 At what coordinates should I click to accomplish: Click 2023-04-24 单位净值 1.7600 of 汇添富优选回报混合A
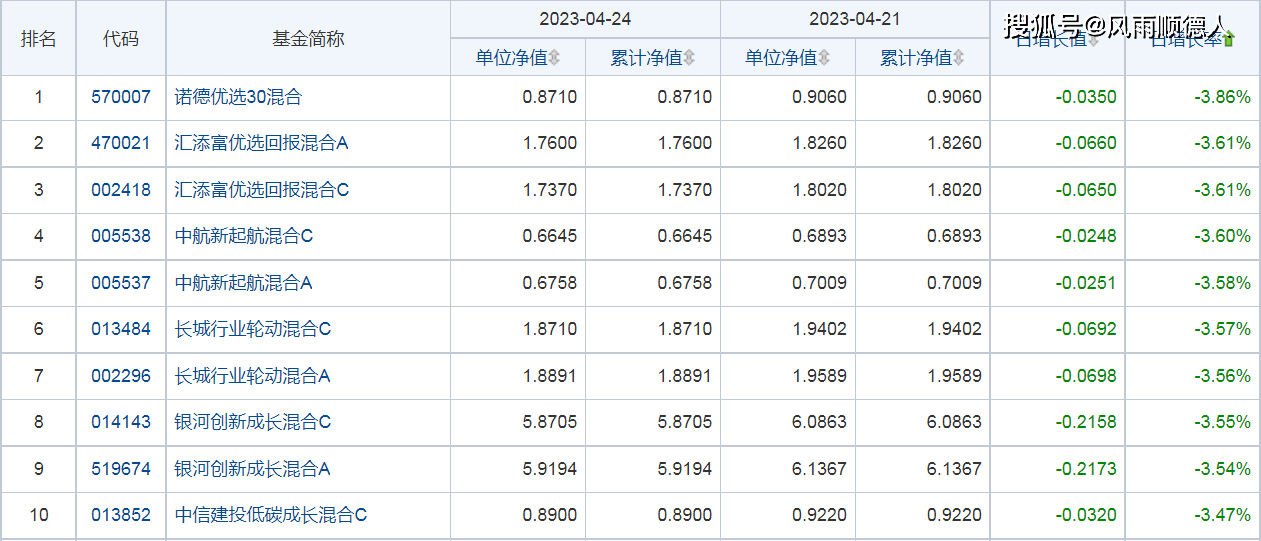550,143
